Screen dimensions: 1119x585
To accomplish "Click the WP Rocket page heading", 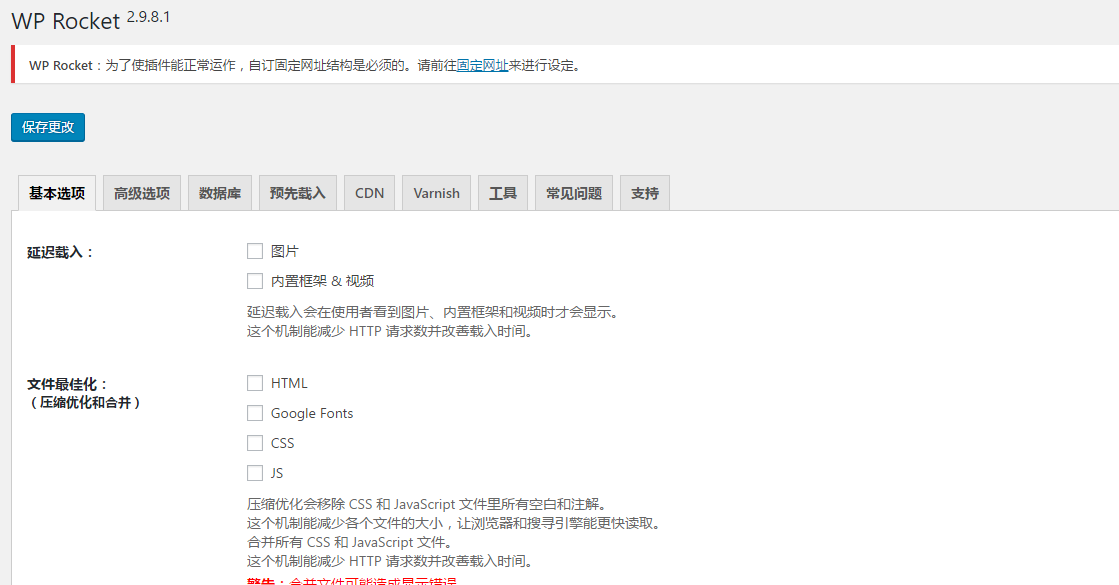I will 66,21.
